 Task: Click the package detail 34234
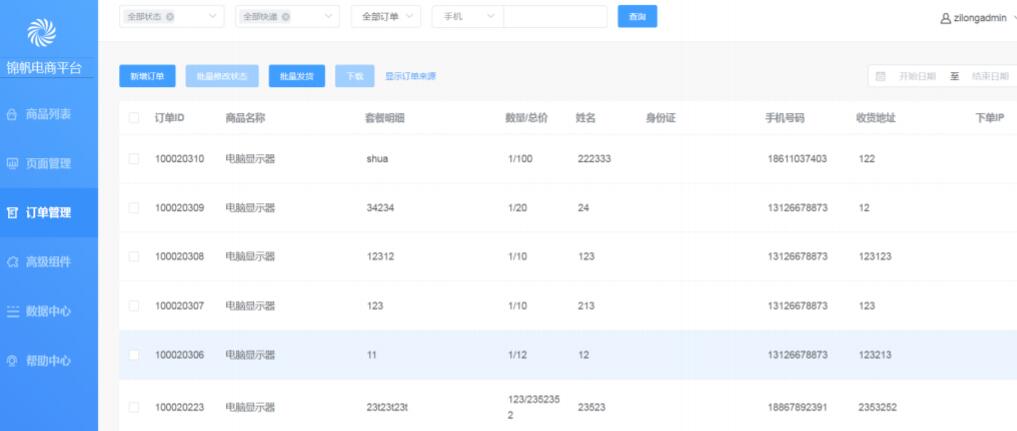tap(380, 208)
